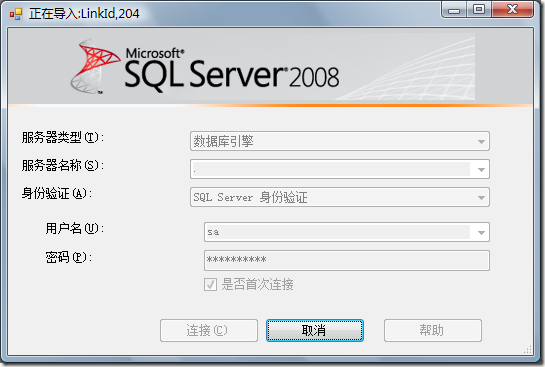Click the 取消 button
This screenshot has height=367, width=545.
pyautogui.click(x=315, y=330)
